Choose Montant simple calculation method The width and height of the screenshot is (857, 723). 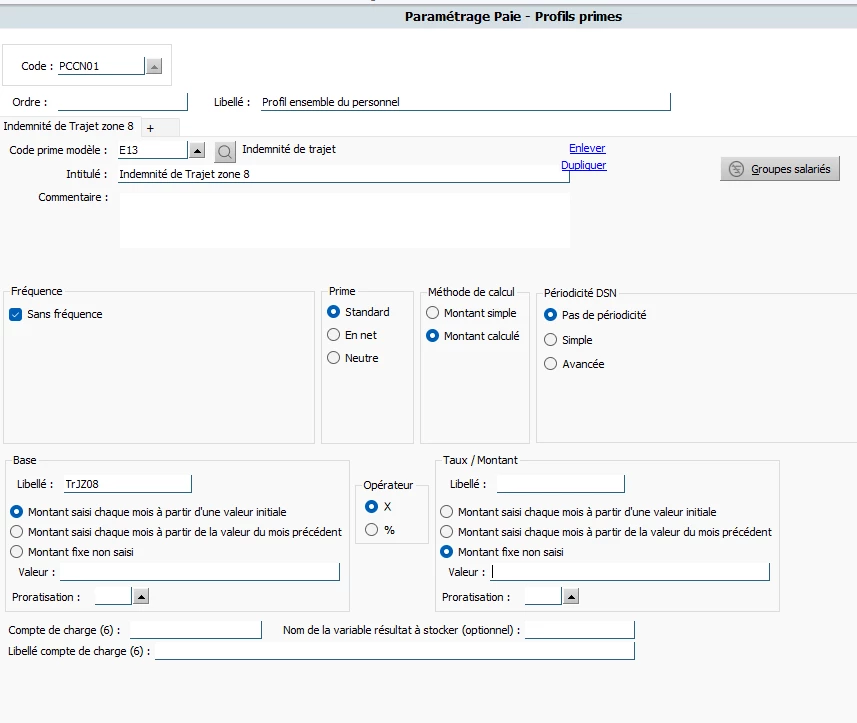pos(433,313)
